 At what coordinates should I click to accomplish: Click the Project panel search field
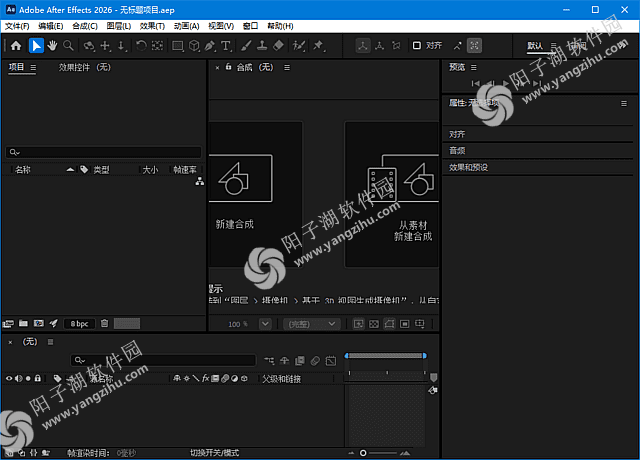click(103, 152)
